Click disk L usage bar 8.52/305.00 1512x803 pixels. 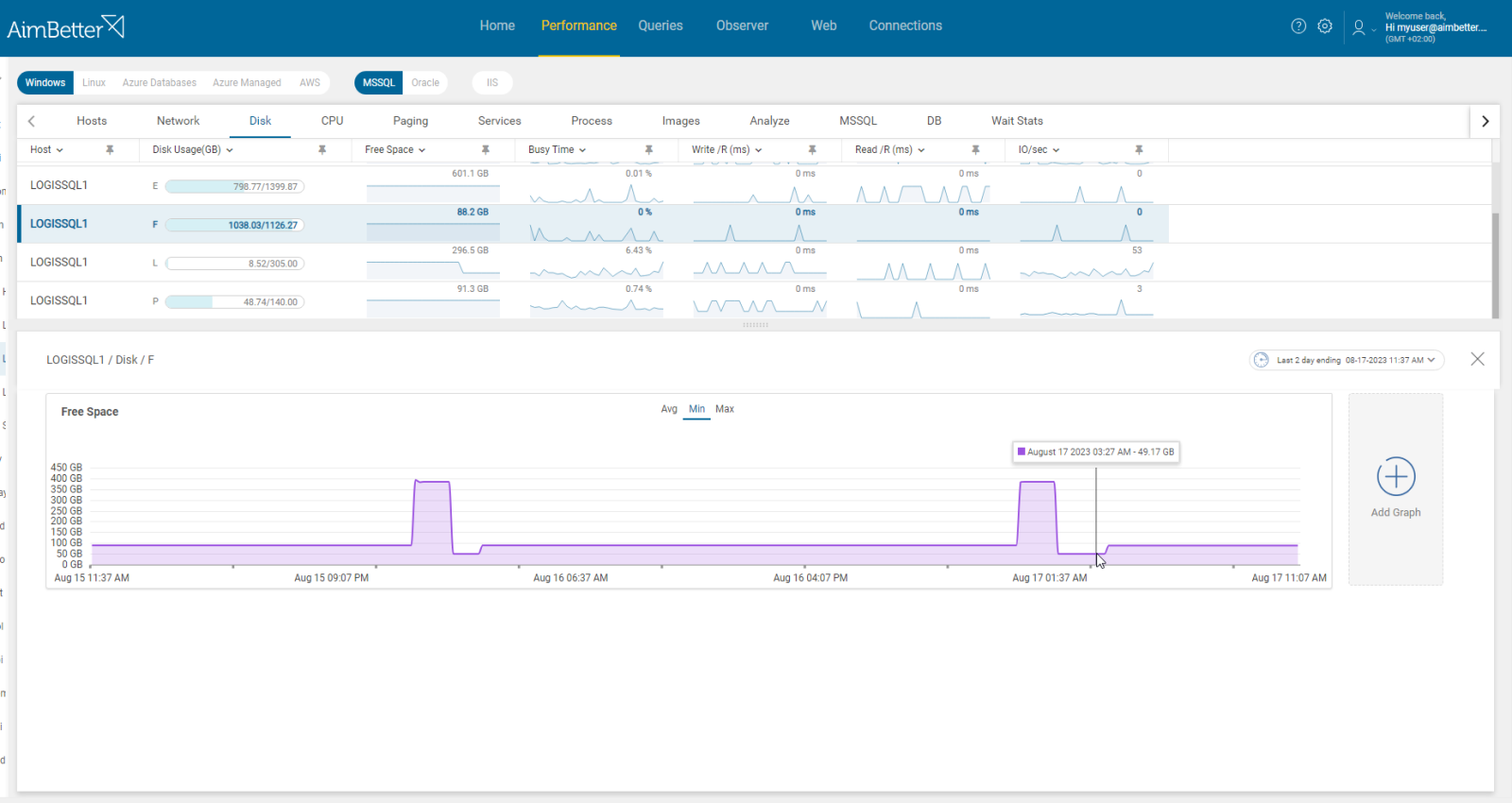[234, 264]
